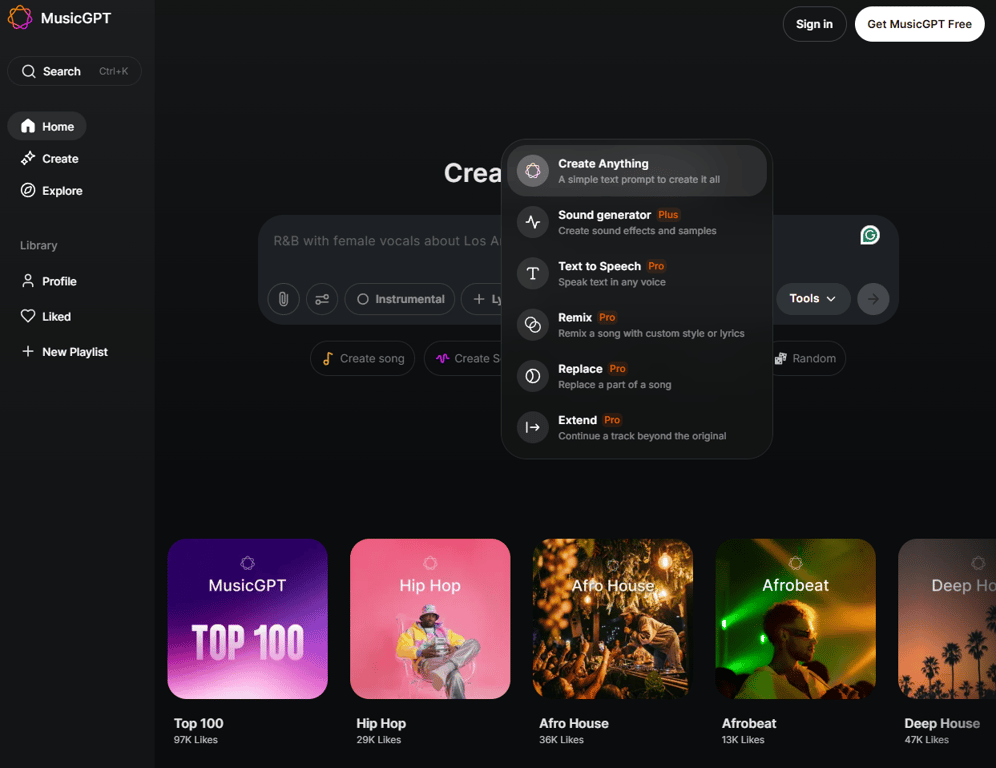Open the Deep House playlist thumbnail
Image resolution: width=996 pixels, height=768 pixels.
click(947, 619)
